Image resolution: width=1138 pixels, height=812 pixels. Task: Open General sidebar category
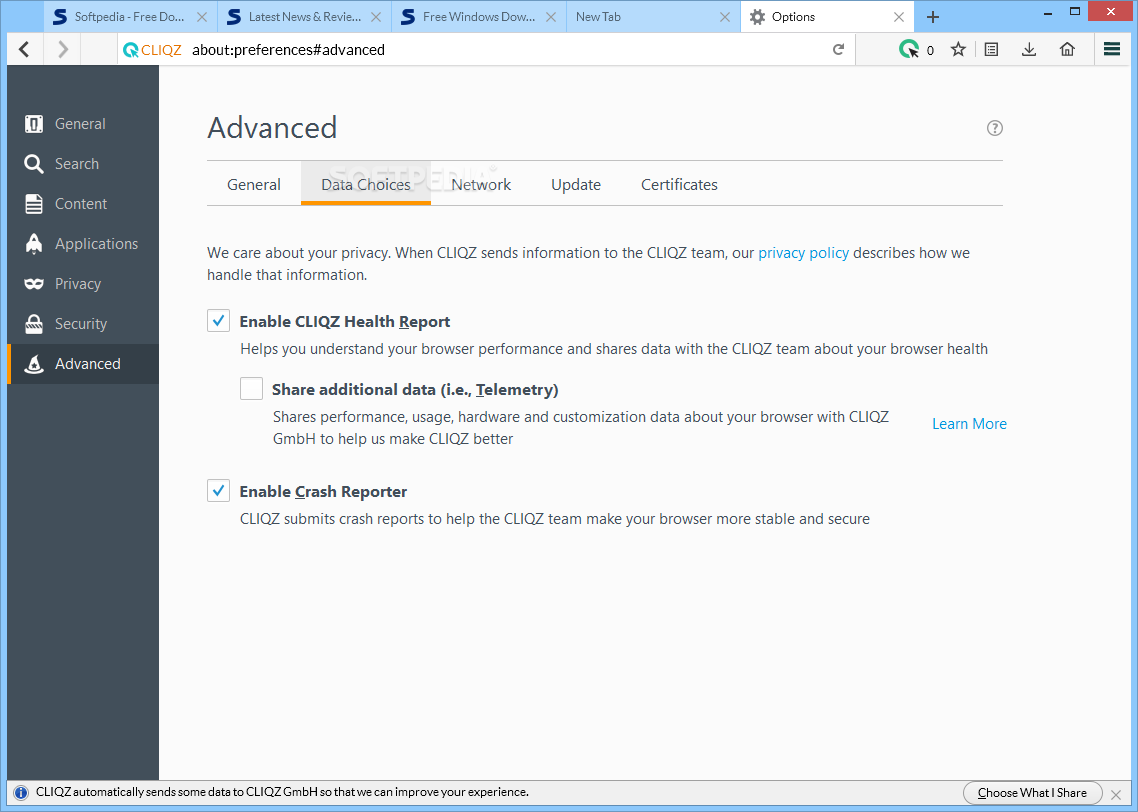coord(83,124)
